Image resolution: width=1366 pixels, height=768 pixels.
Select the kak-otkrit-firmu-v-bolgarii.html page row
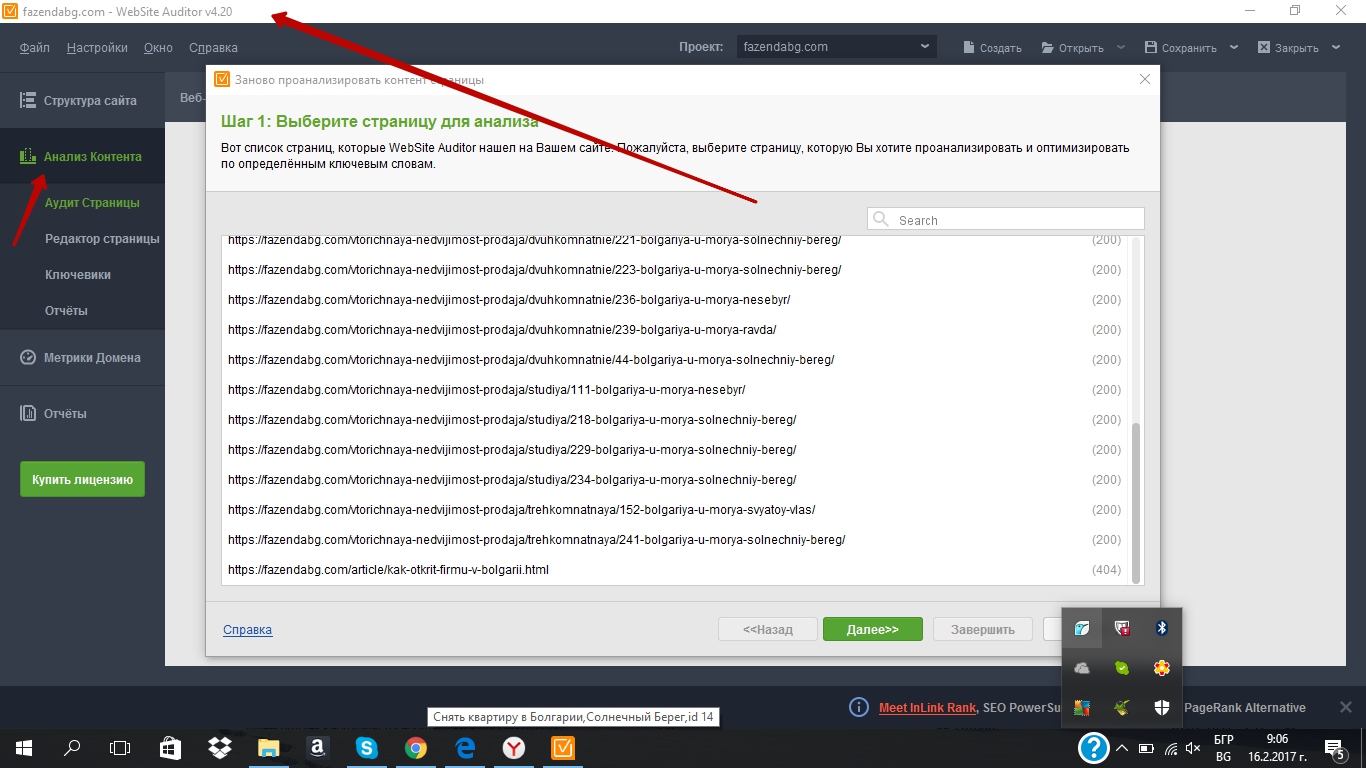(675, 570)
